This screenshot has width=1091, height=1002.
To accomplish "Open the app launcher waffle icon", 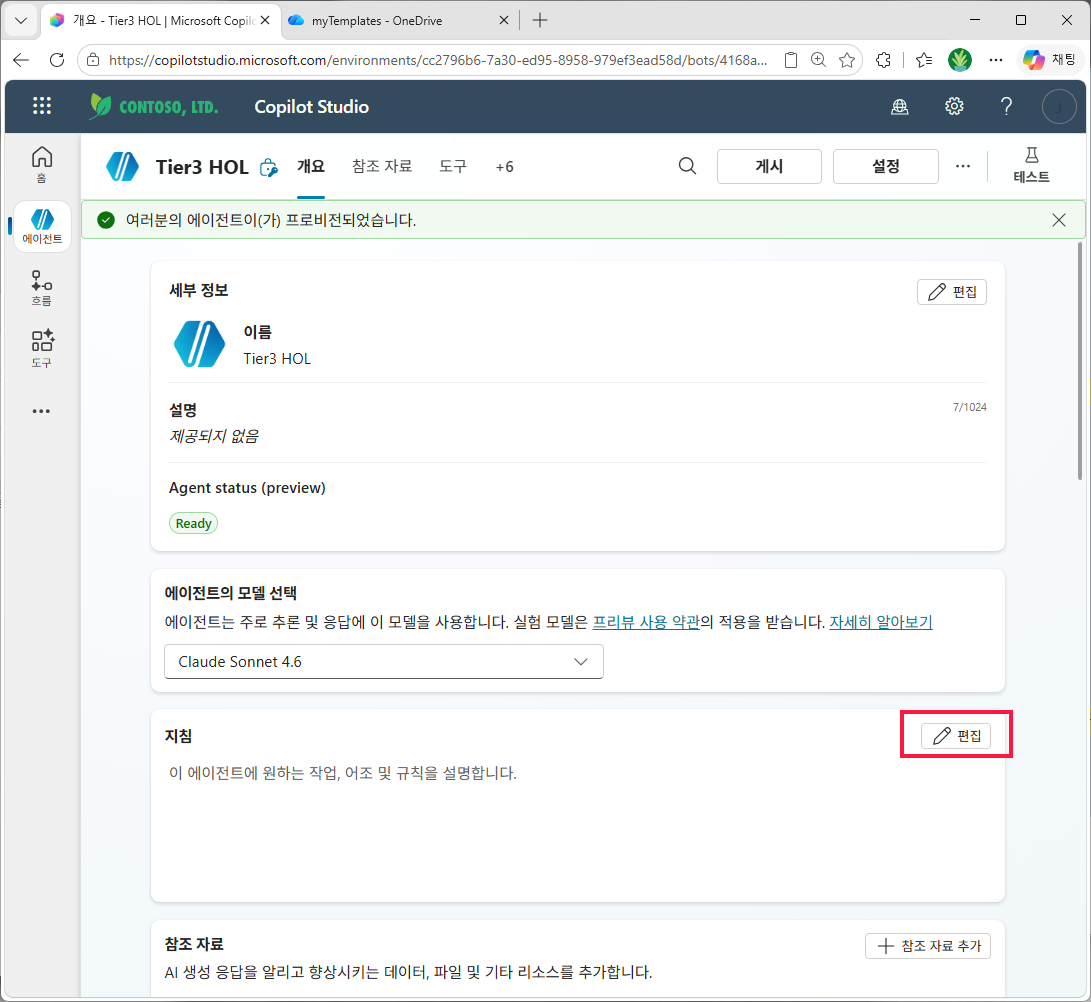I will tap(42, 106).
